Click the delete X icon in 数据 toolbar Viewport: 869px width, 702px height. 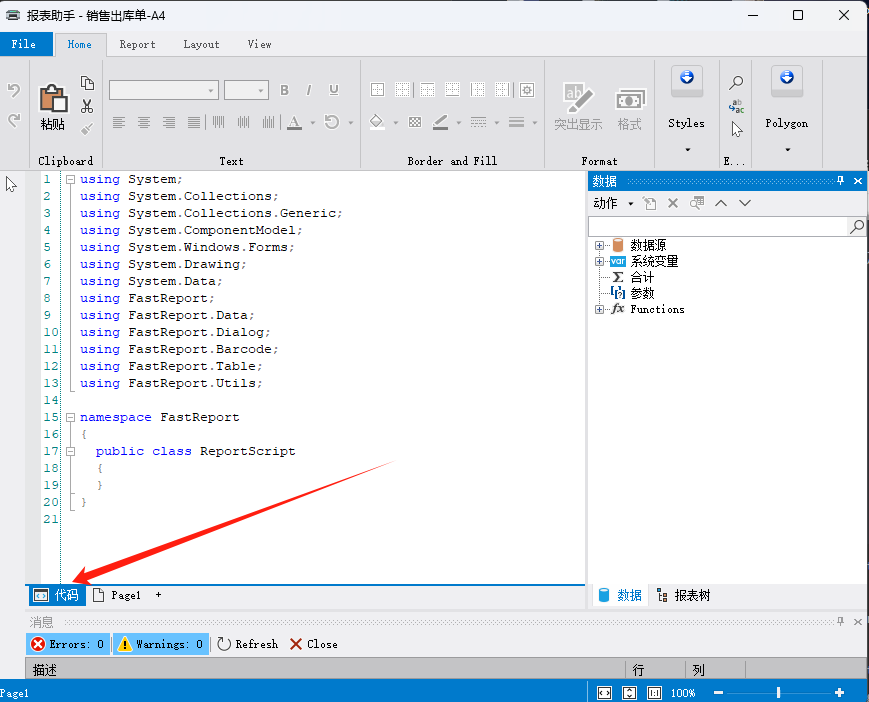click(x=673, y=203)
